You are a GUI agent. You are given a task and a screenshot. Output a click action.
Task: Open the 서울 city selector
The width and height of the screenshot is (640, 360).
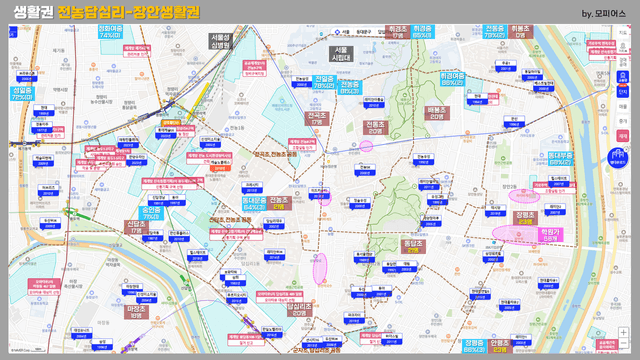pyautogui.click(x=345, y=32)
